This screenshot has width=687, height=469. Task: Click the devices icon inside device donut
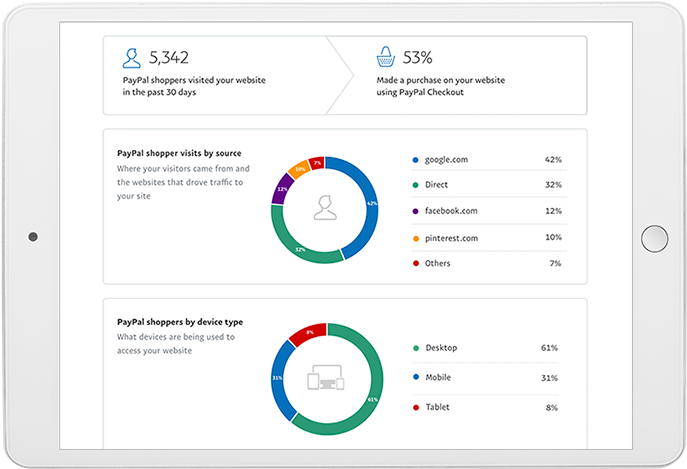tap(326, 378)
